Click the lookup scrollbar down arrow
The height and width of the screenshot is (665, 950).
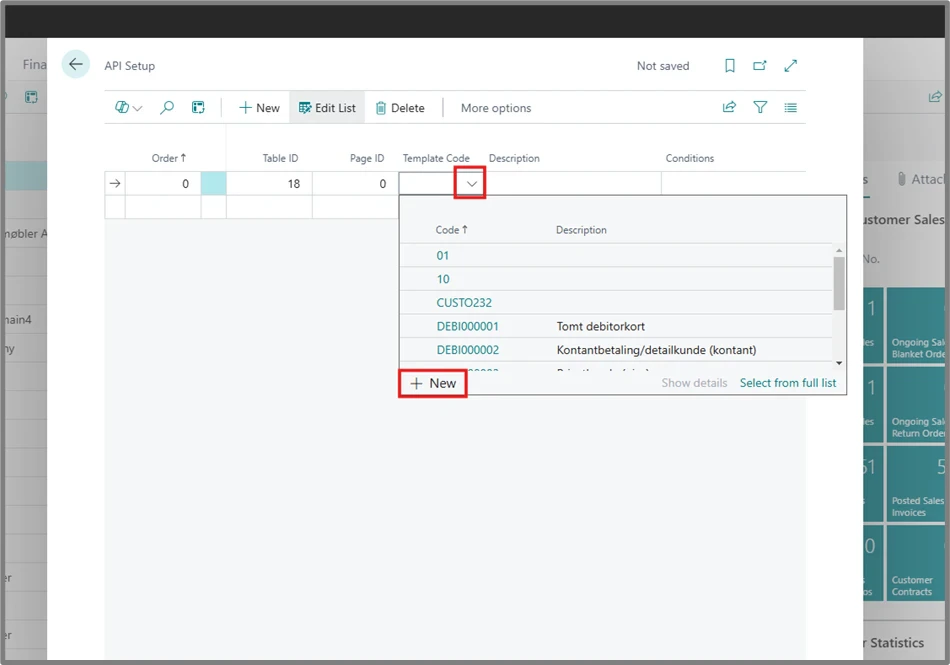pos(839,363)
